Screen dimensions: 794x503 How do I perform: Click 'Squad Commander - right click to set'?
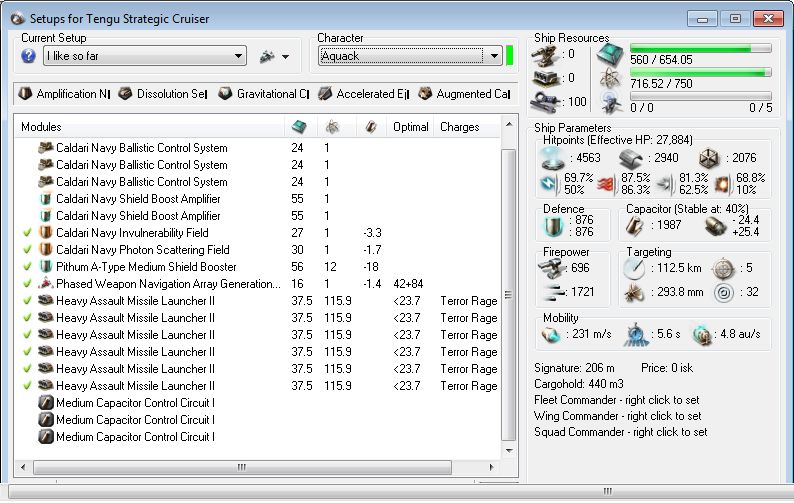(x=620, y=432)
